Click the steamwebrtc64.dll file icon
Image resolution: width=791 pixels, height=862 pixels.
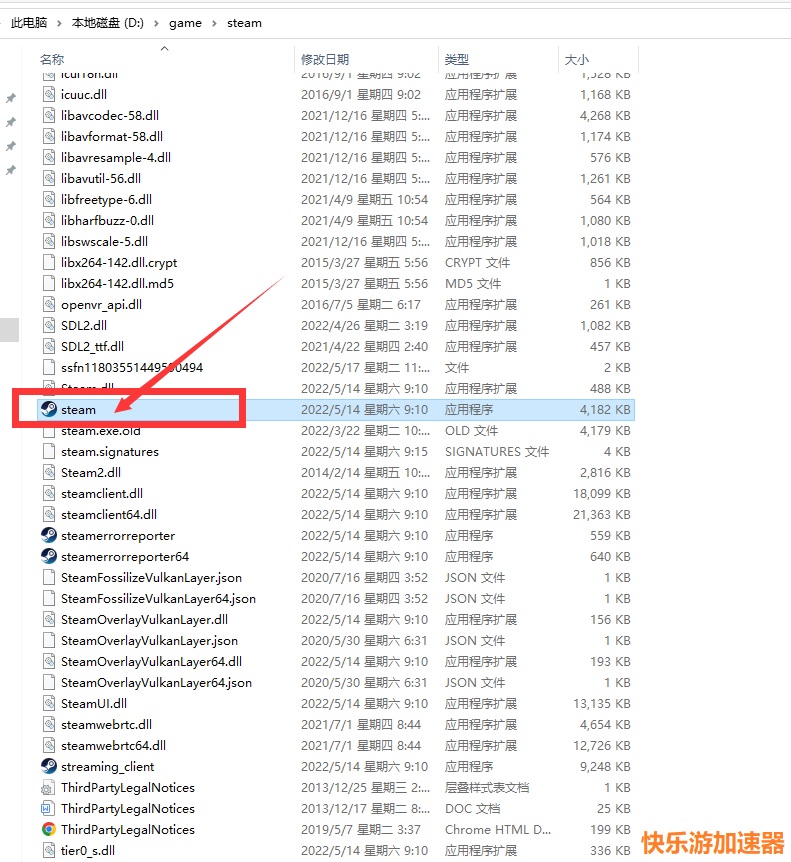[x=49, y=745]
